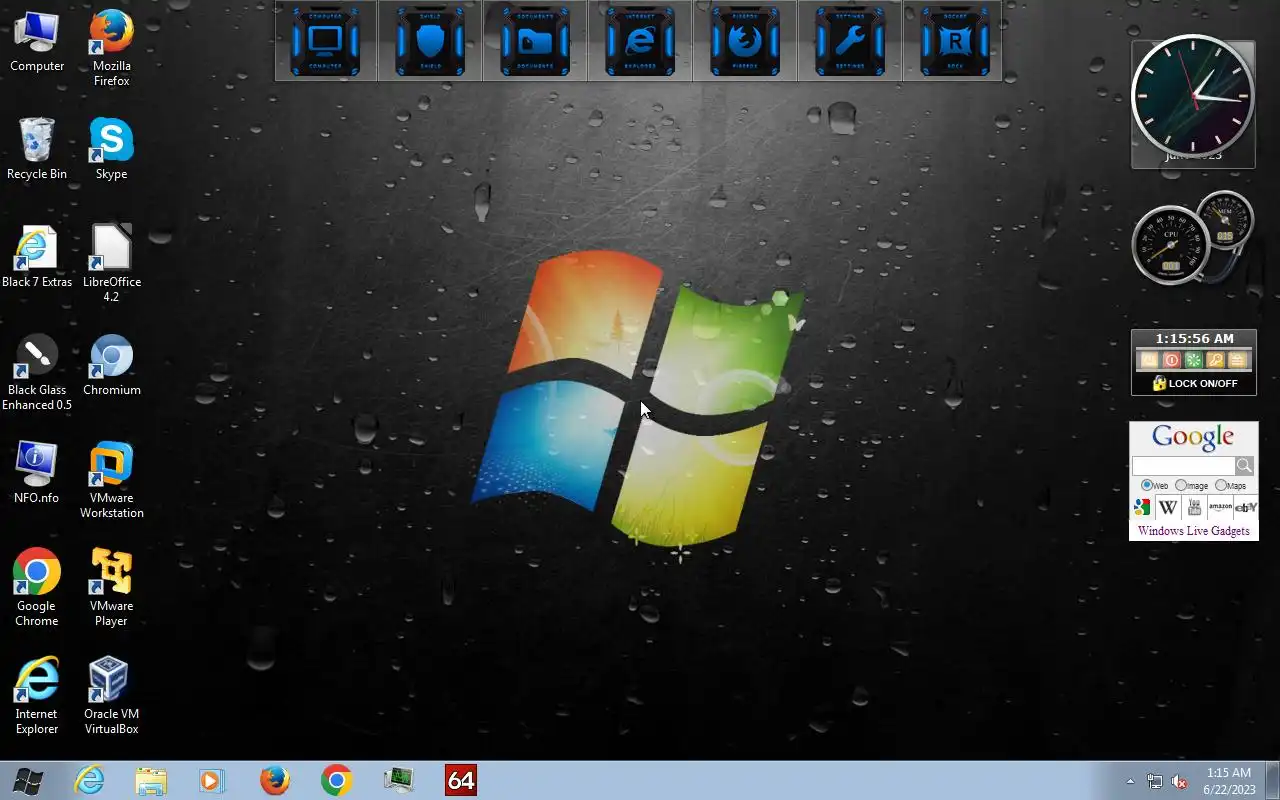Open the Mozilla Firefox desktop shortcut
The height and width of the screenshot is (800, 1280).
tap(111, 49)
